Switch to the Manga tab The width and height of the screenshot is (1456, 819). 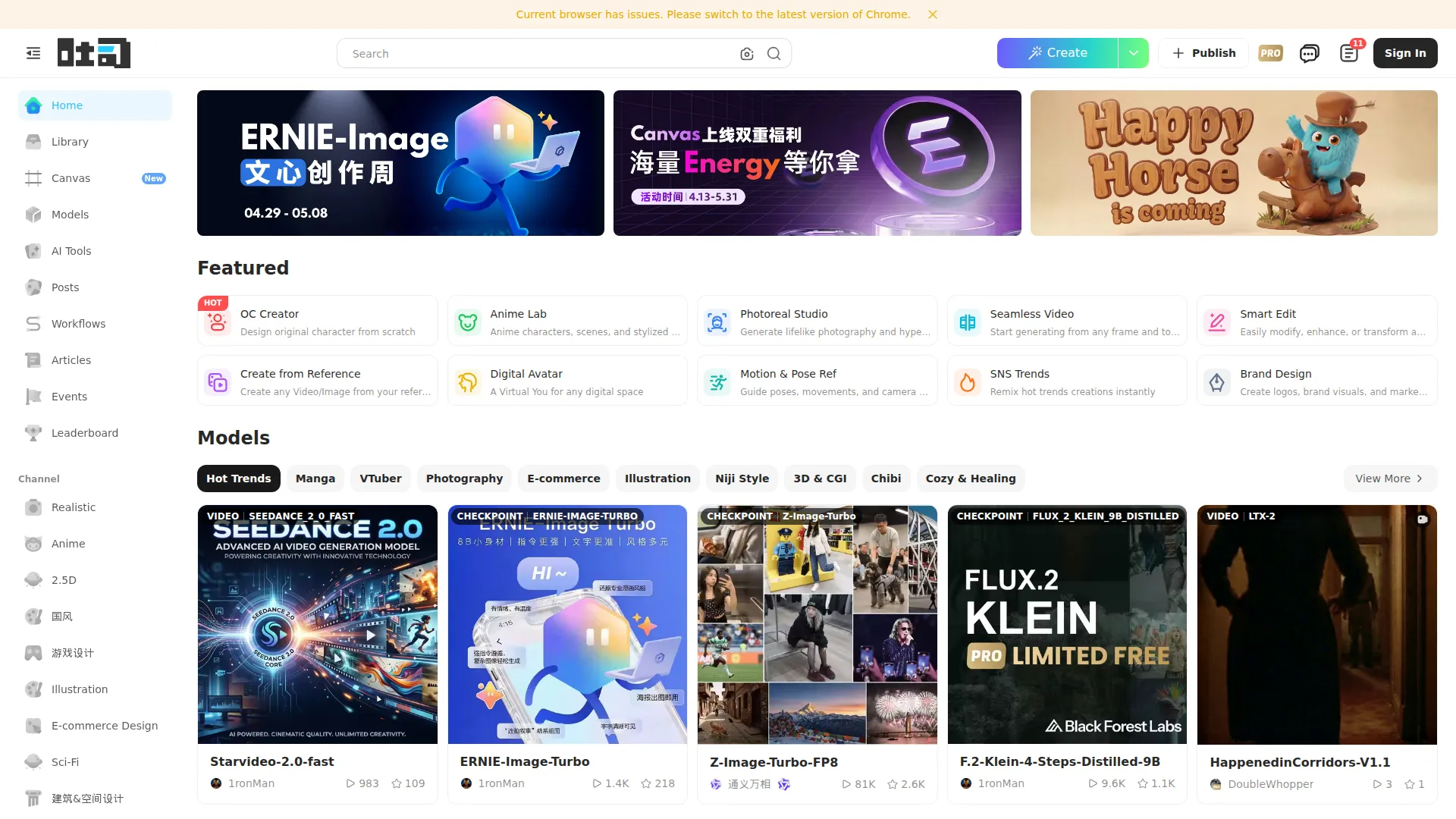[315, 479]
